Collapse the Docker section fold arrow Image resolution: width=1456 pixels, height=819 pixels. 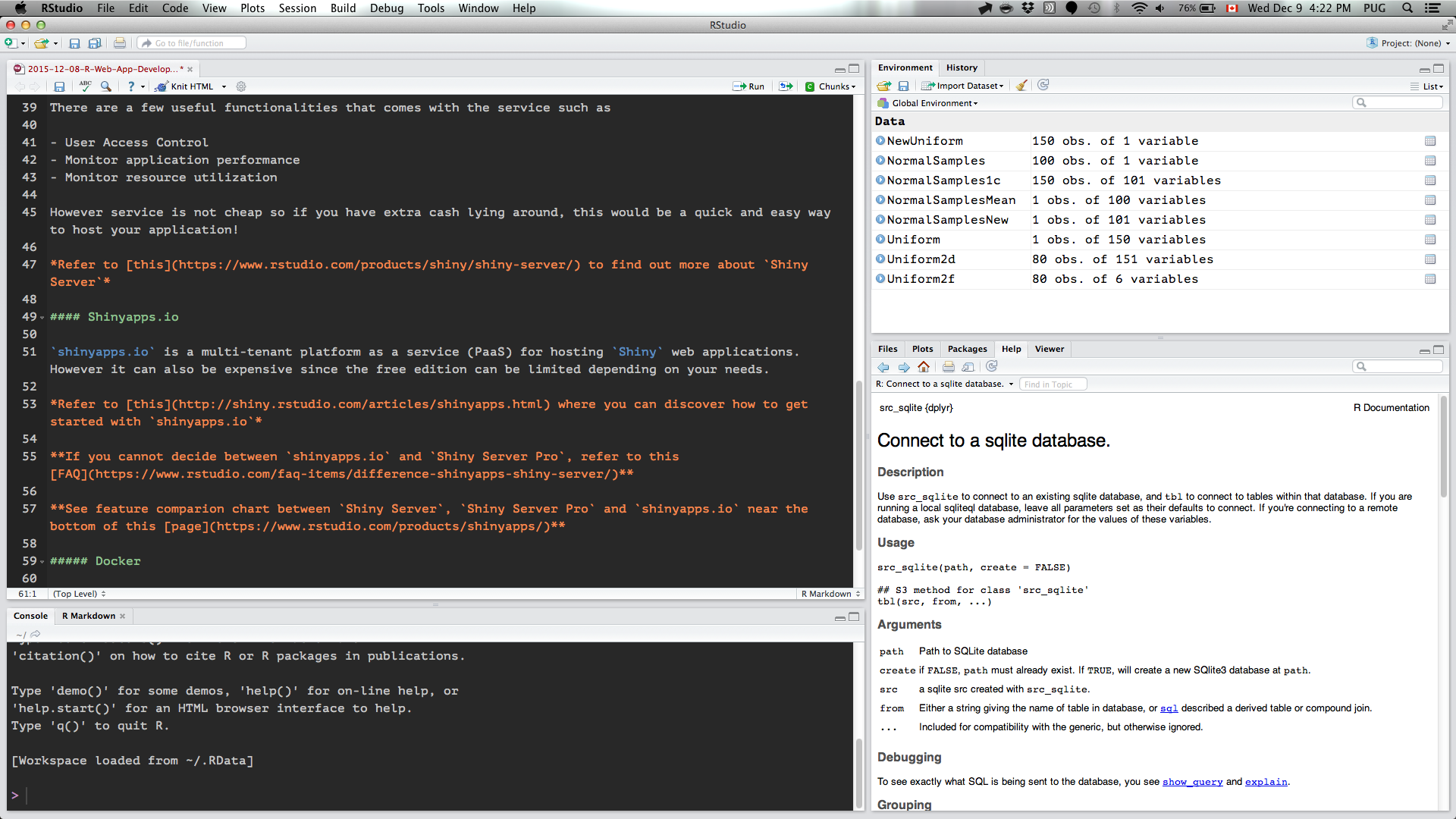point(42,562)
